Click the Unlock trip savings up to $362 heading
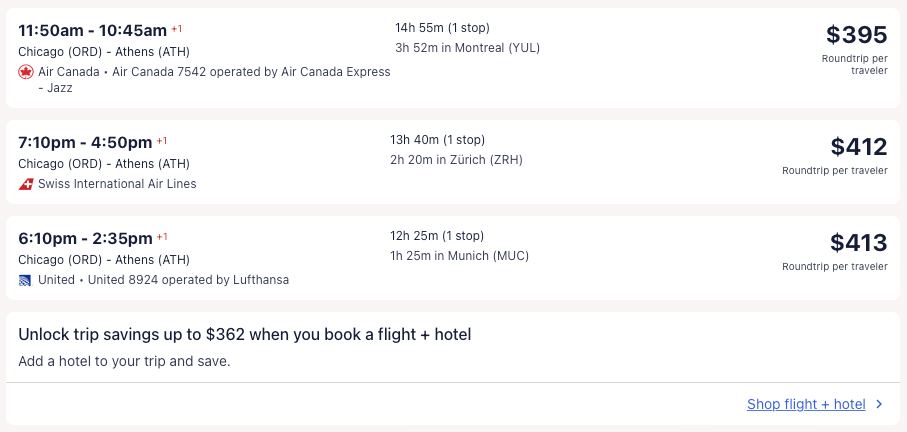 pyautogui.click(x=244, y=334)
